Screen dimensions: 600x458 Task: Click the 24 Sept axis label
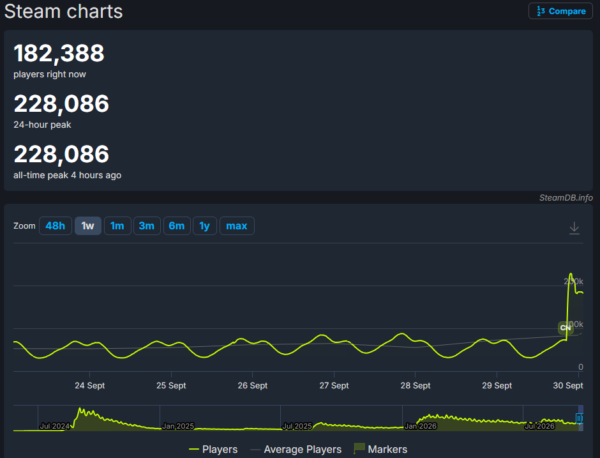point(90,386)
